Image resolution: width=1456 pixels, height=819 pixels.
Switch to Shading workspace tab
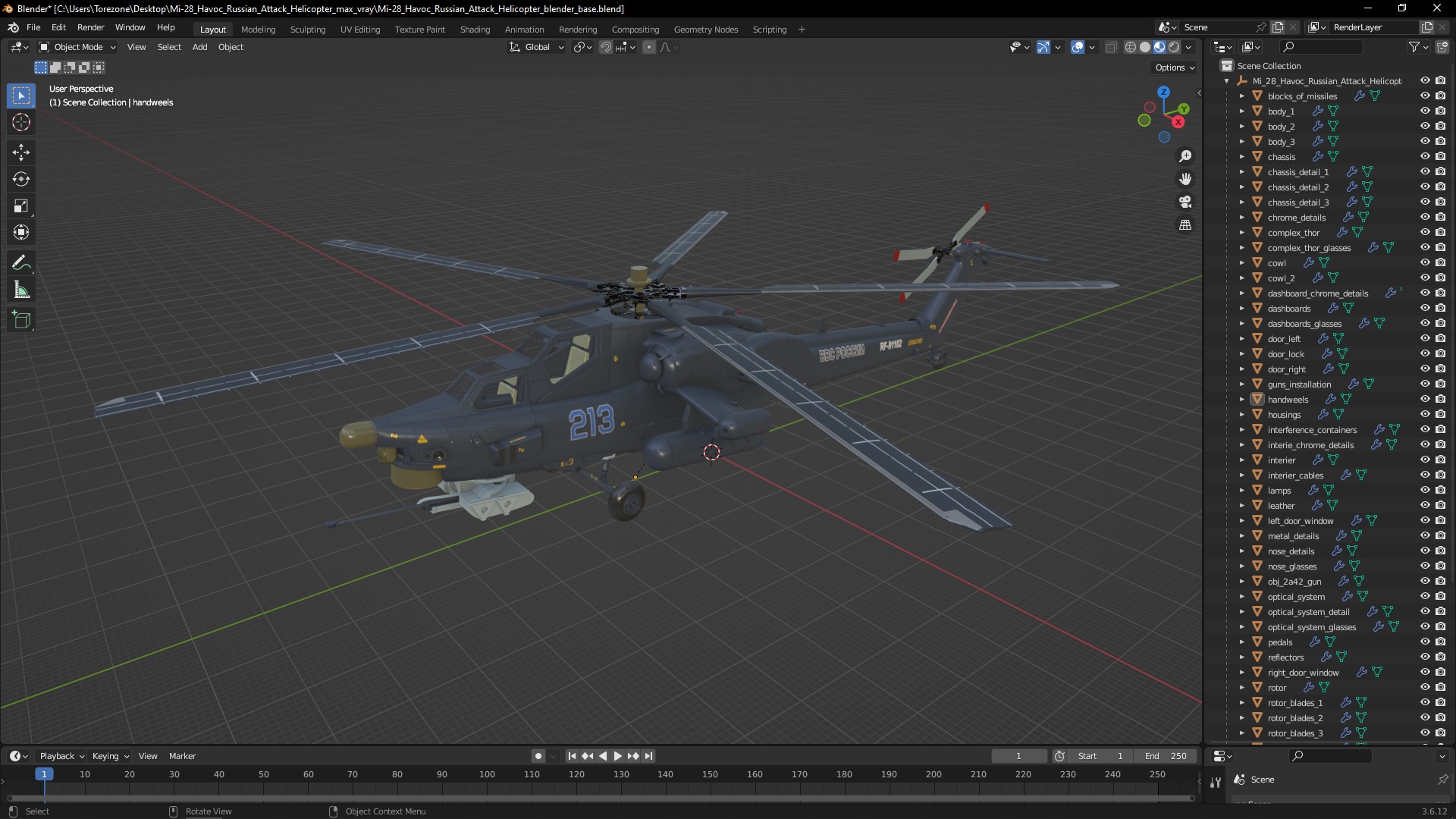click(475, 30)
